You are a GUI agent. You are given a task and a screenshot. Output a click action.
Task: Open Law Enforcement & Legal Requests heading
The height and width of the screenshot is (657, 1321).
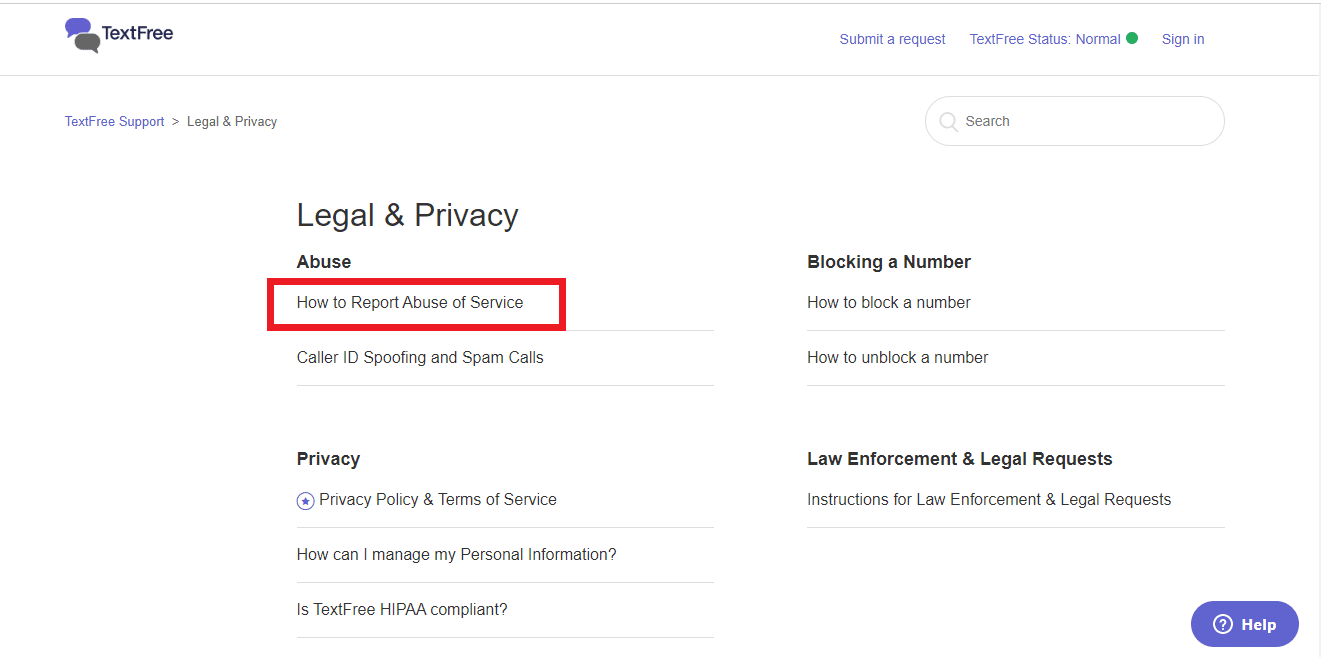tap(960, 459)
